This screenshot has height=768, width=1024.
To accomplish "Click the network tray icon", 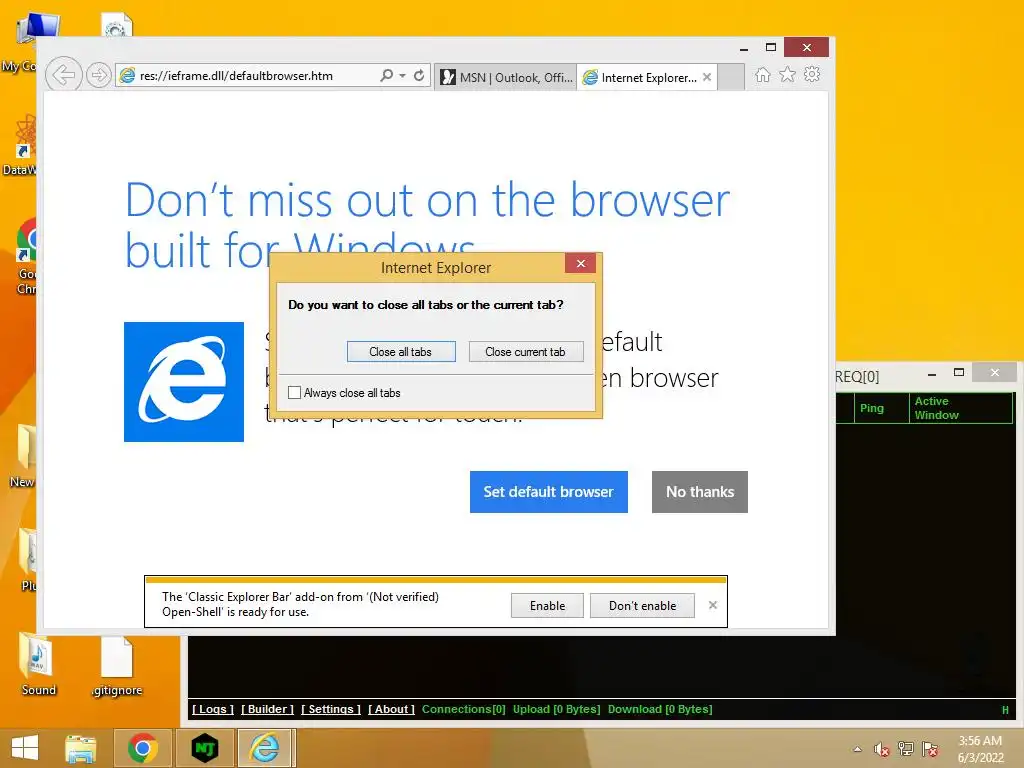I will pos(906,749).
